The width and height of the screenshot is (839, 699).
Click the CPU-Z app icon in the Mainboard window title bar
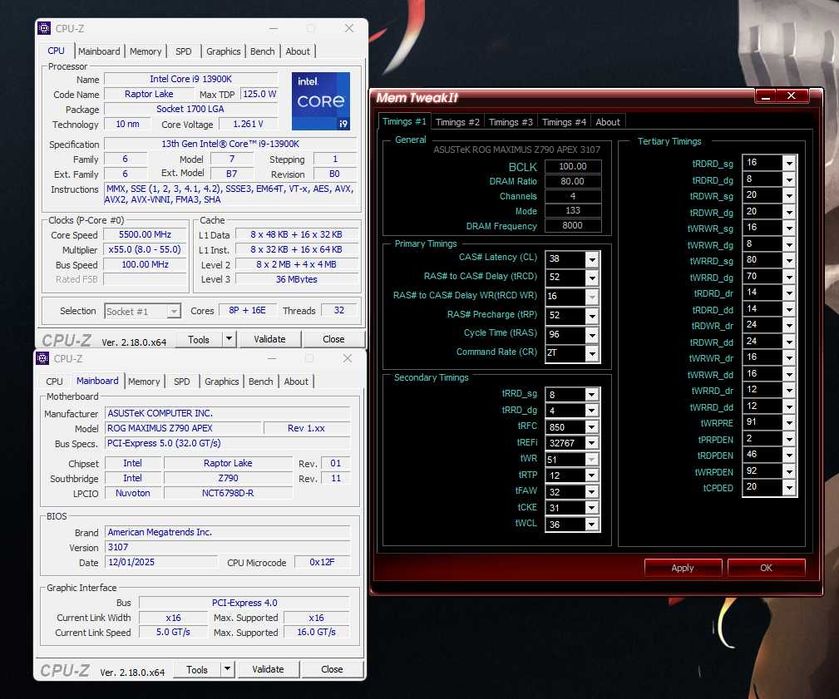pos(43,358)
